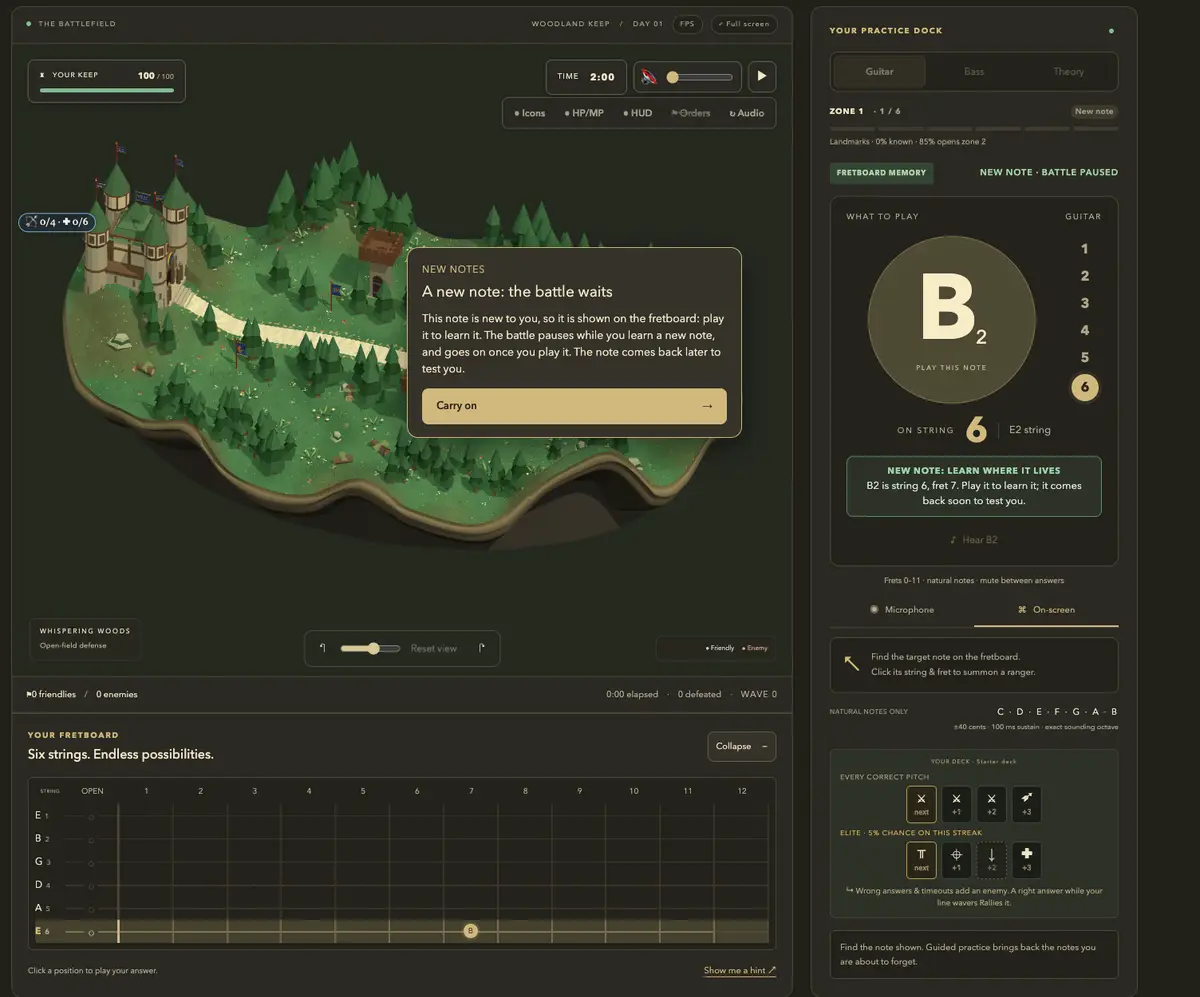Select the Microphone input tab
1200x997 pixels.
pyautogui.click(x=902, y=609)
